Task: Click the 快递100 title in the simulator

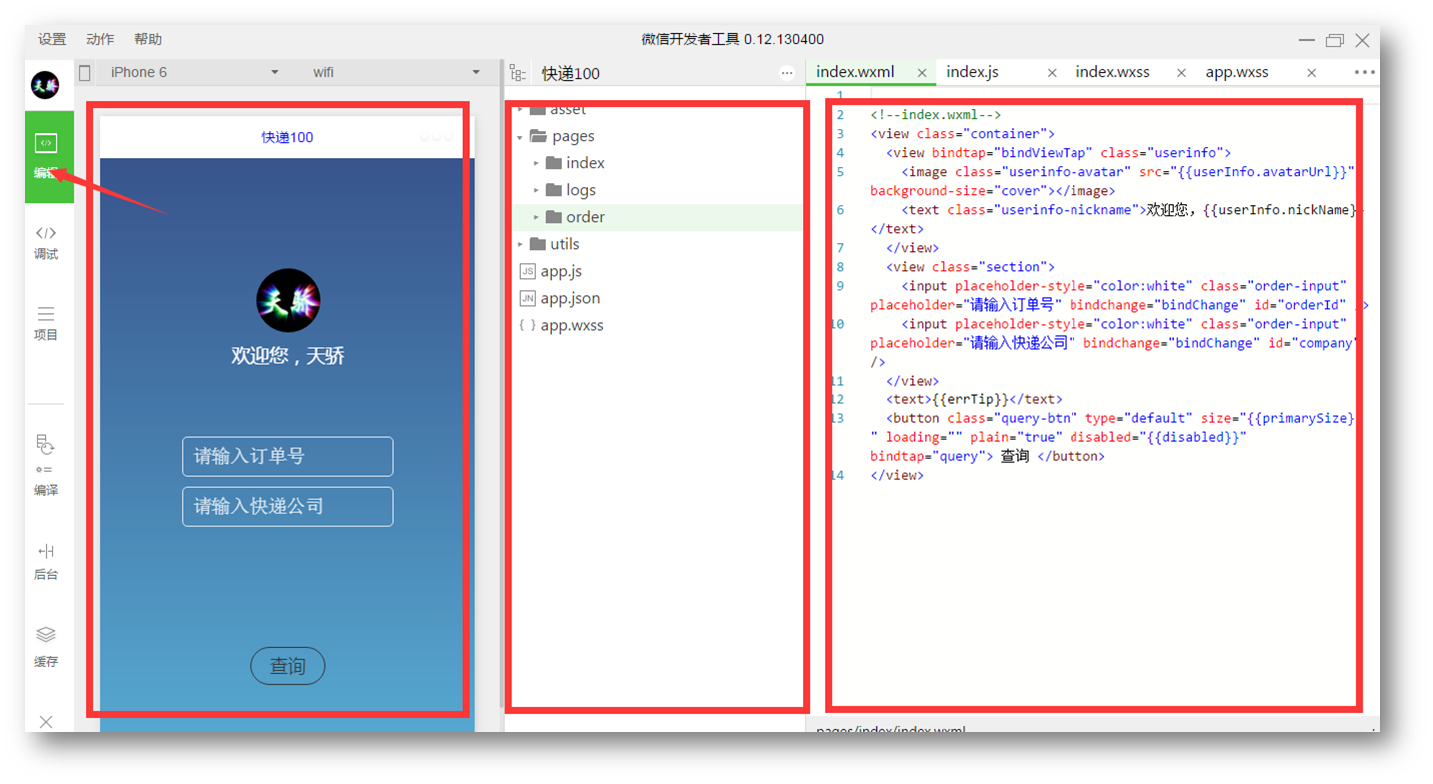Action: [288, 137]
